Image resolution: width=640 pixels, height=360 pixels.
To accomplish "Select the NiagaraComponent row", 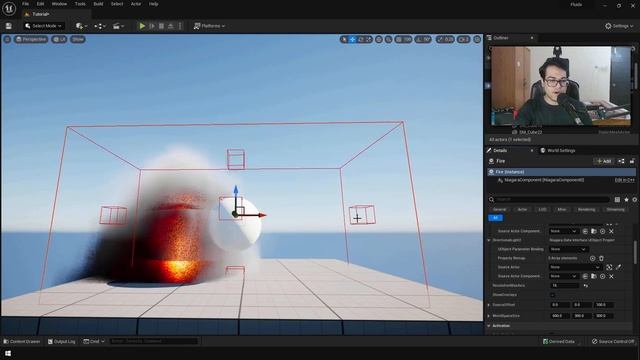I will tap(544, 180).
